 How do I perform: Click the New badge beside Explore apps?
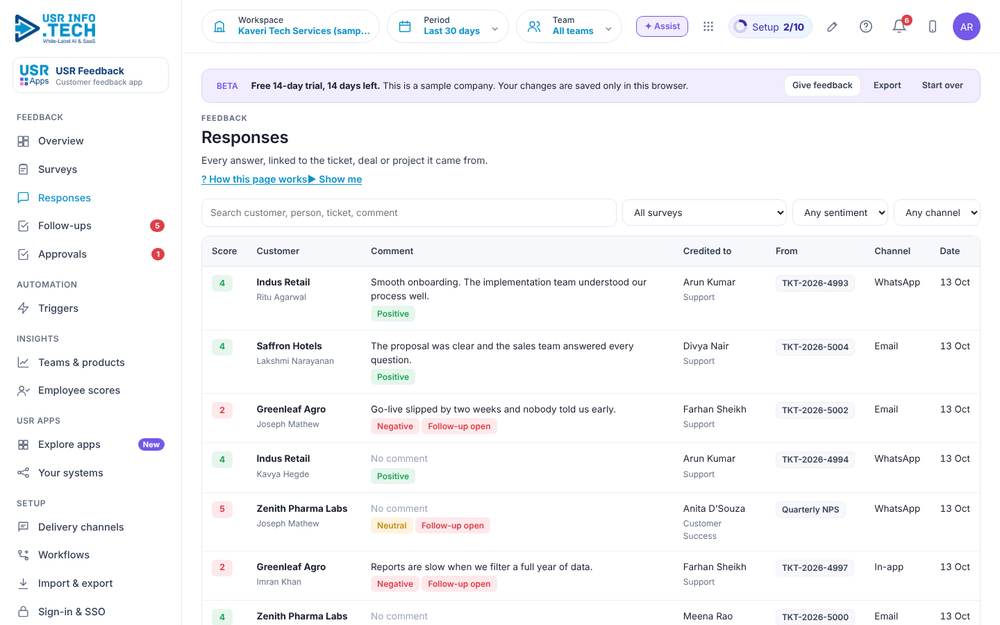click(x=151, y=445)
